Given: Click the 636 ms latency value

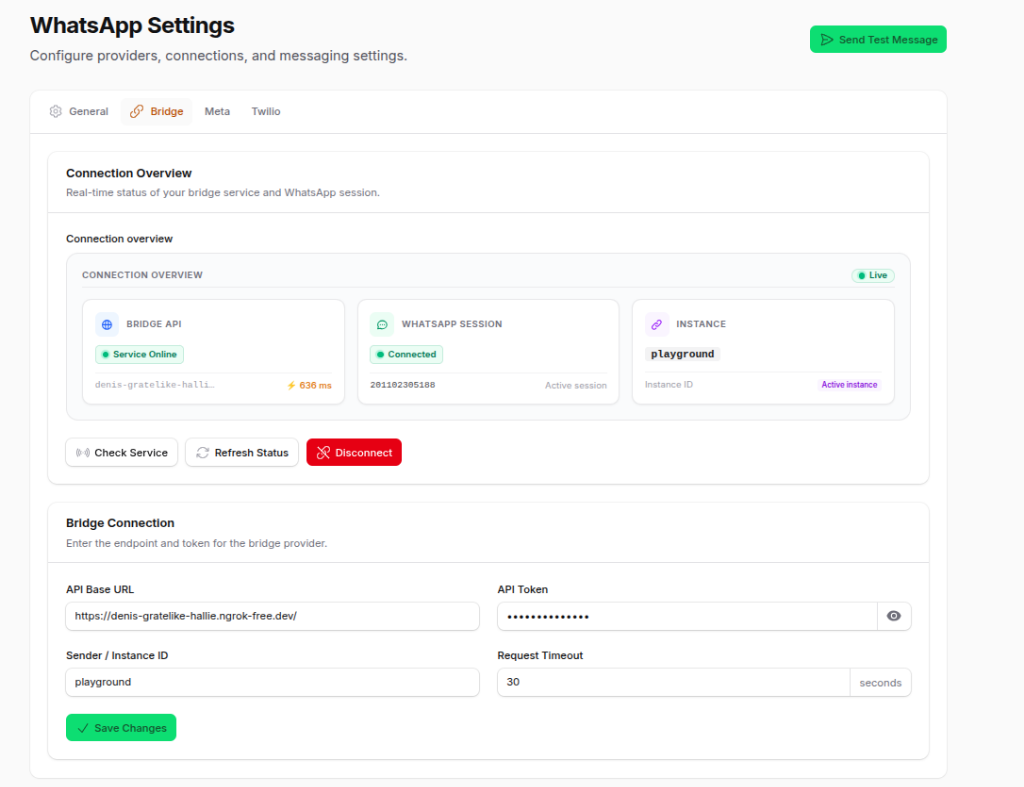Looking at the screenshot, I should [315, 386].
